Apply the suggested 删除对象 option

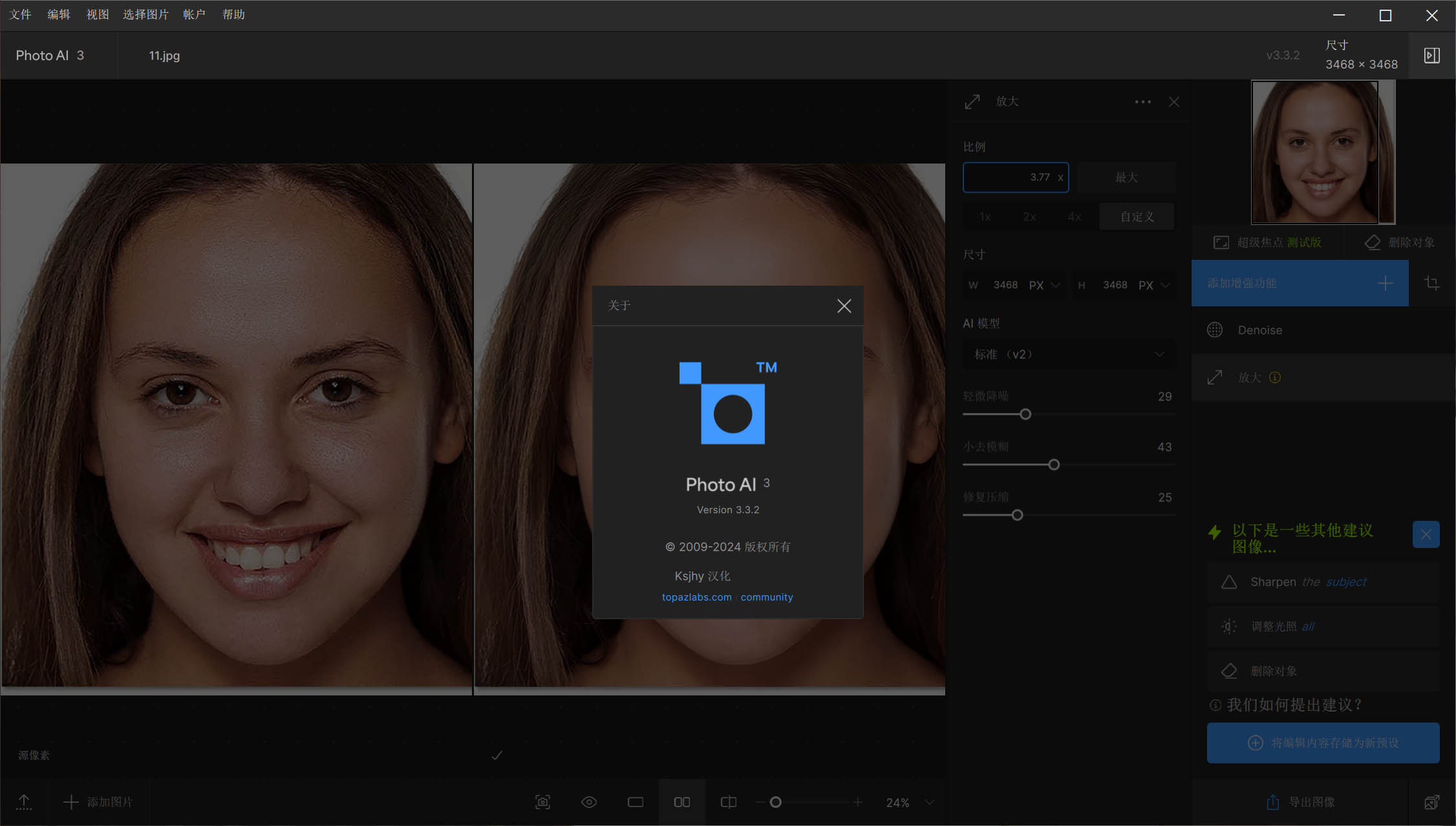pos(1323,671)
